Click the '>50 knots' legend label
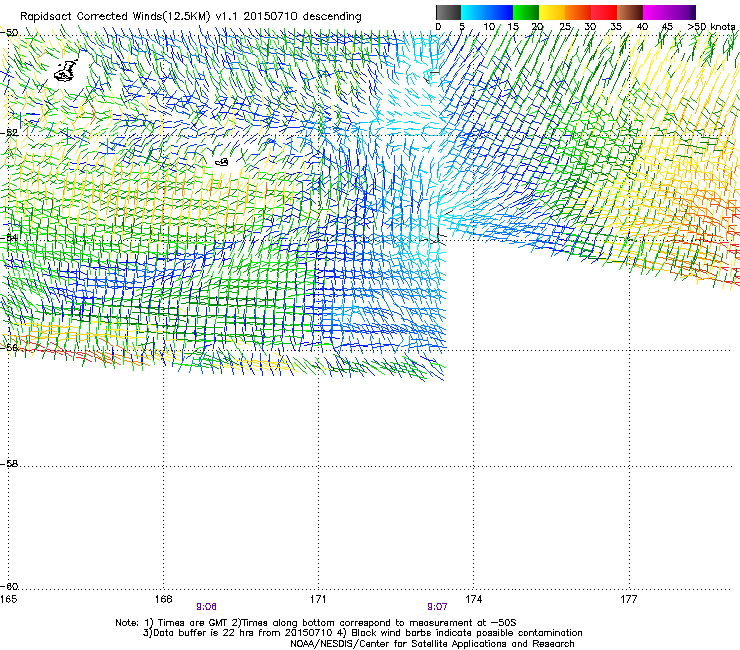Image resolution: width=740 pixels, height=650 pixels. 712,27
